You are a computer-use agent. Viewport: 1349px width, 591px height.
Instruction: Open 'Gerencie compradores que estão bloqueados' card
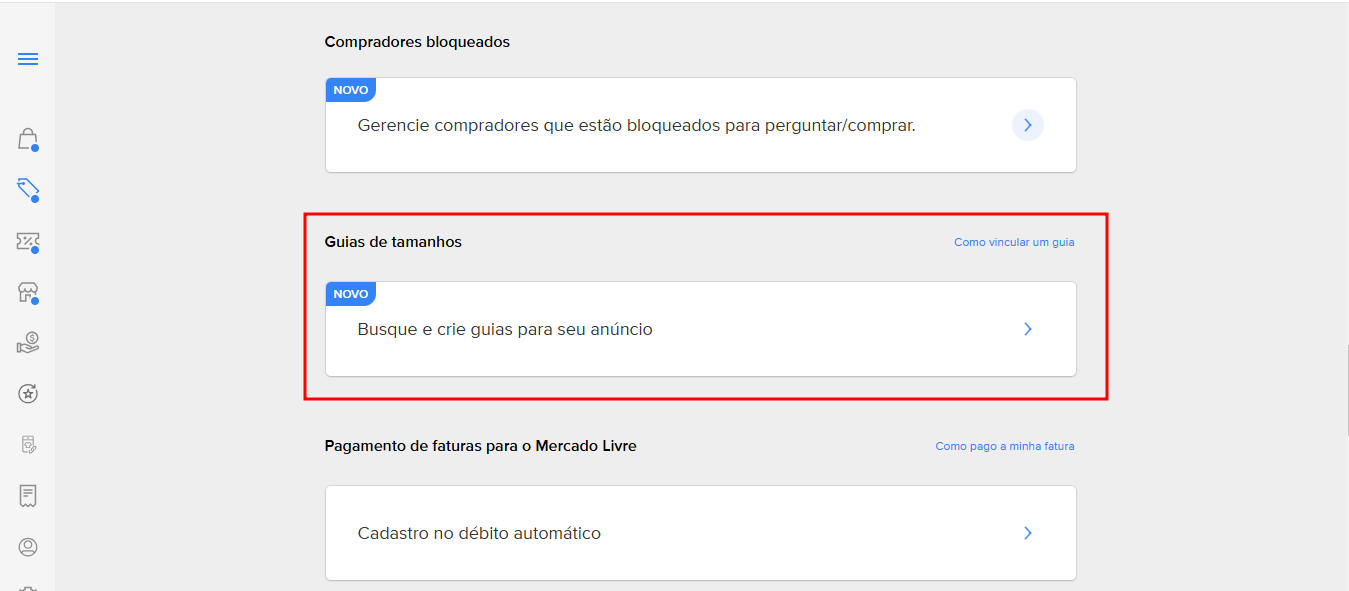(x=636, y=126)
